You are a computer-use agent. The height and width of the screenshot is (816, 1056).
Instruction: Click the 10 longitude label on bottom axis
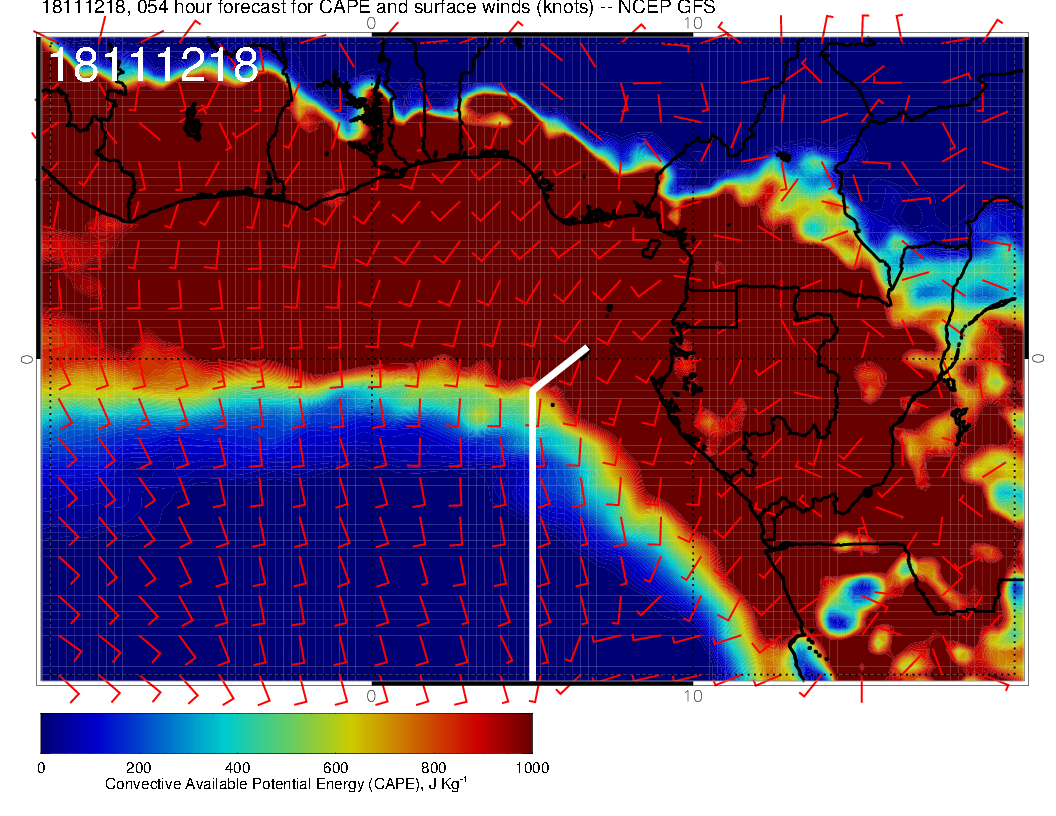pyautogui.click(x=692, y=696)
